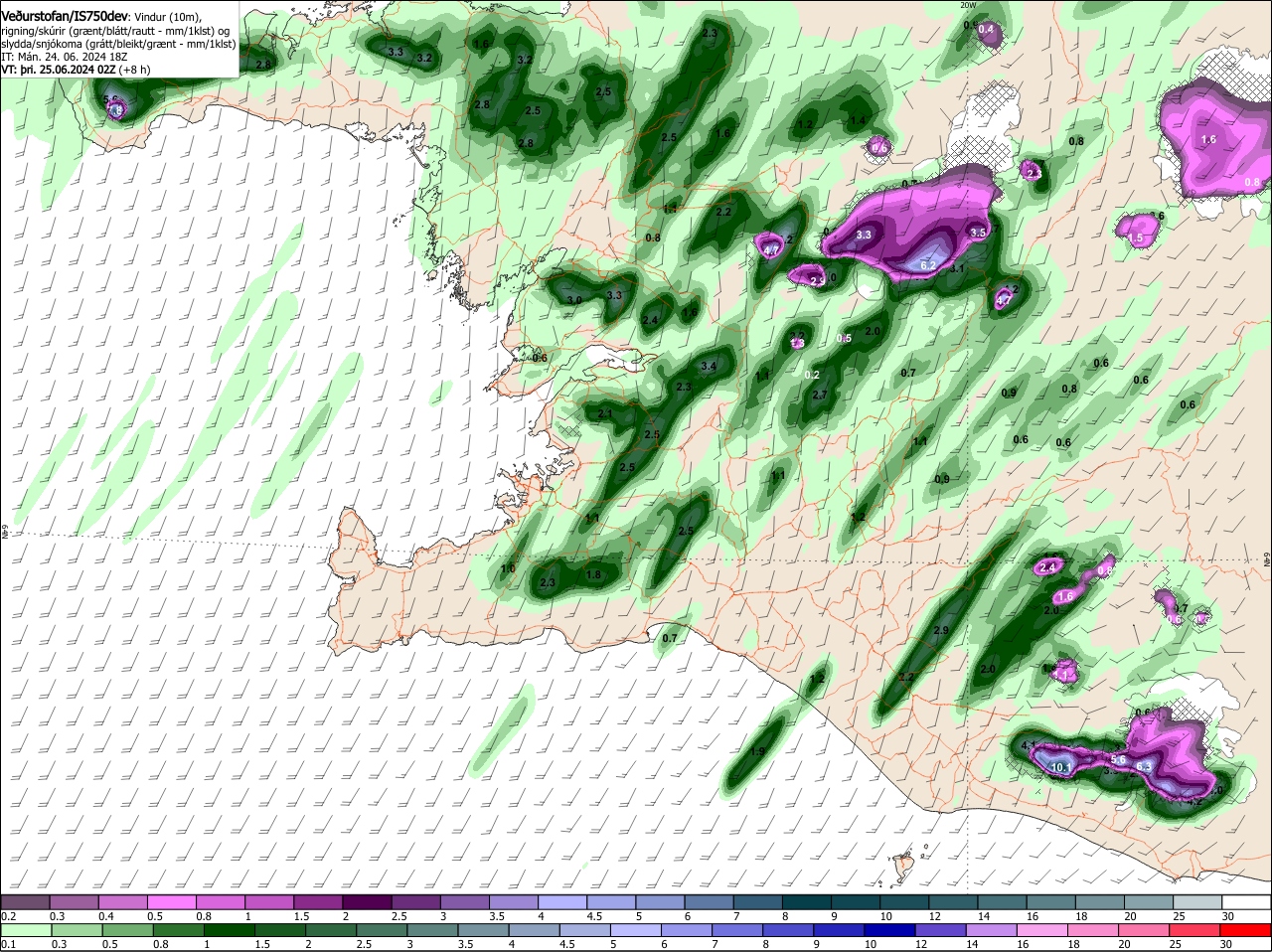Click the 'rigning/skúrir' description line in the header
Screen dimensions: 1272x952
pyautogui.click(x=115, y=31)
